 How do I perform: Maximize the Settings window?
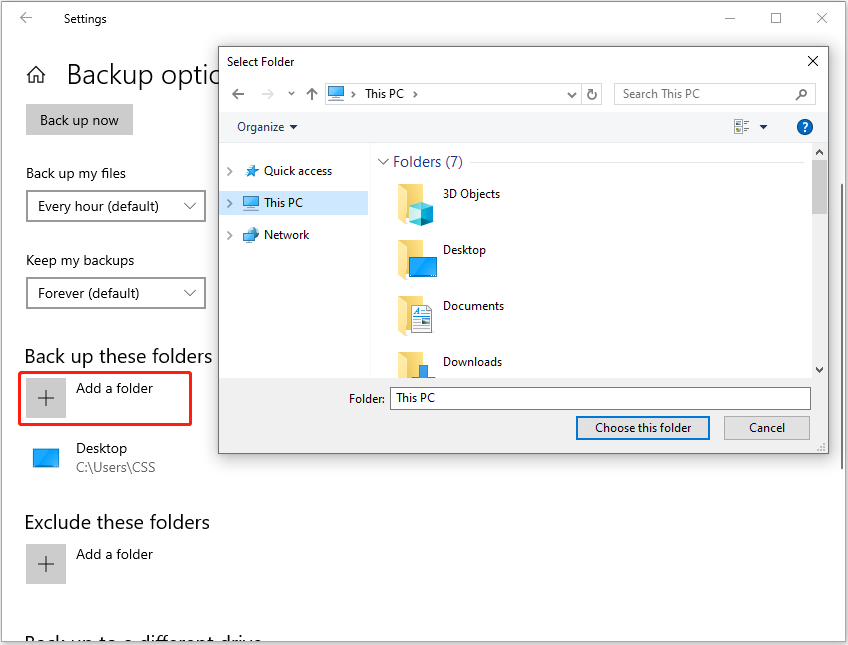pos(776,18)
